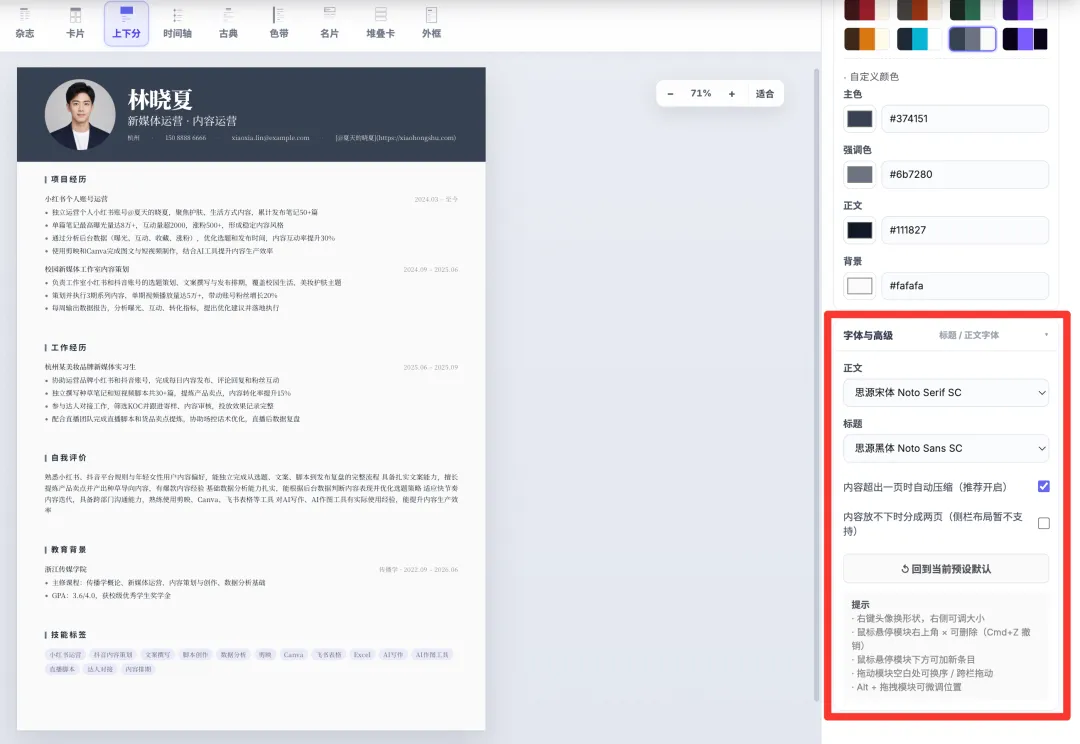The width and height of the screenshot is (1080, 744).
Task: Click the AI作图工具 skill tag
Action: tap(432, 655)
